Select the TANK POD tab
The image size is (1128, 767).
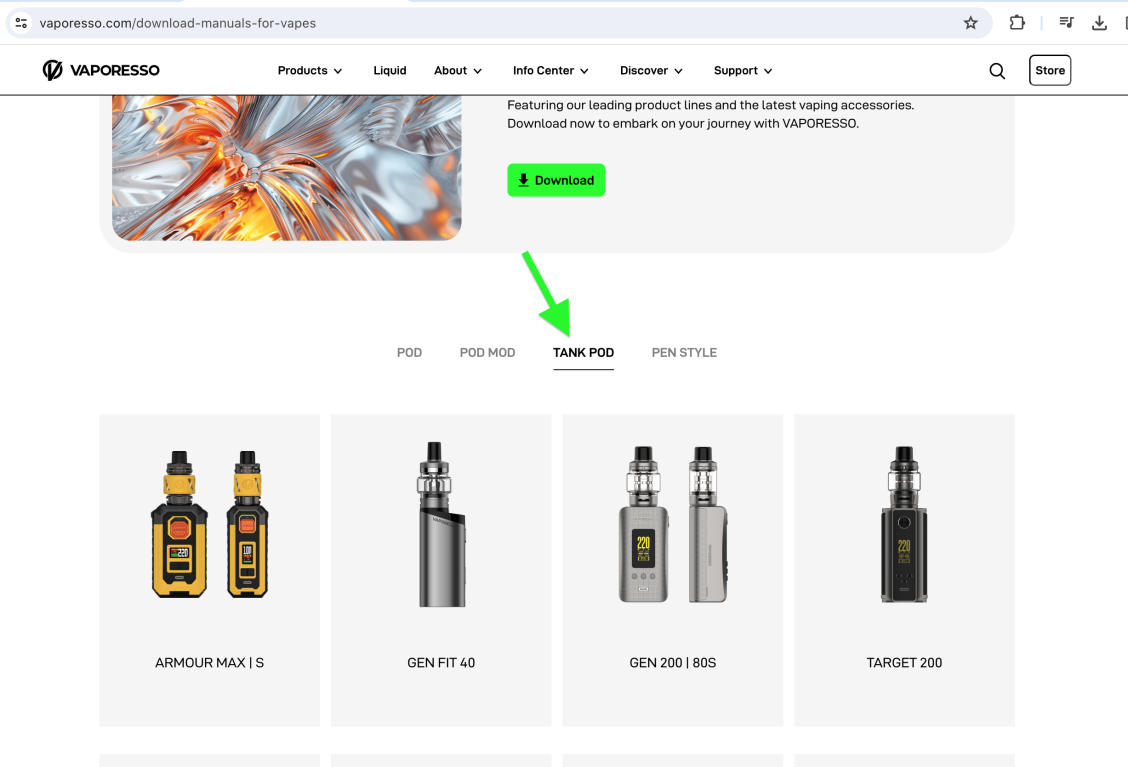[x=583, y=353]
